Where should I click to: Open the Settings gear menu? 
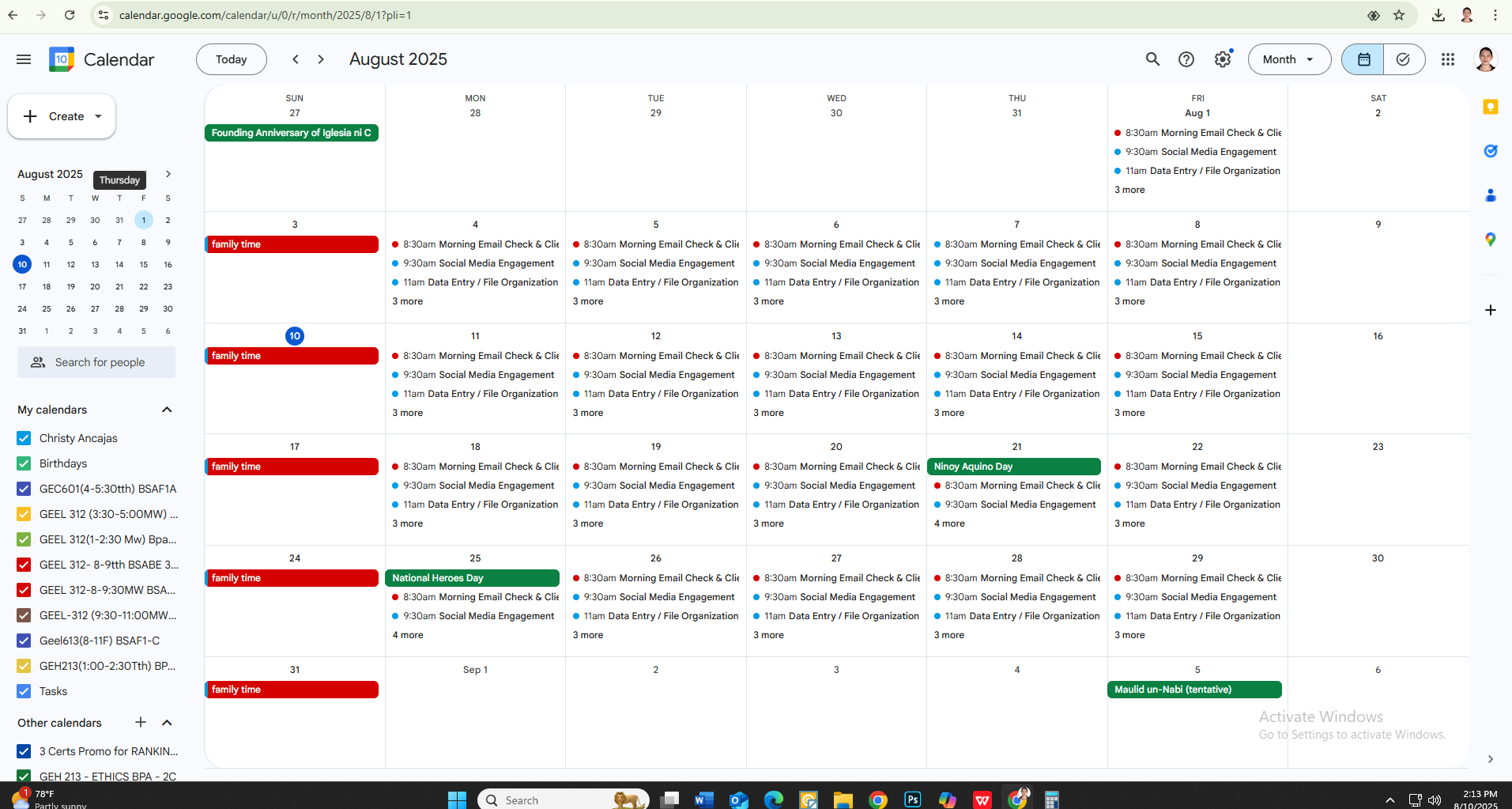[x=1223, y=59]
